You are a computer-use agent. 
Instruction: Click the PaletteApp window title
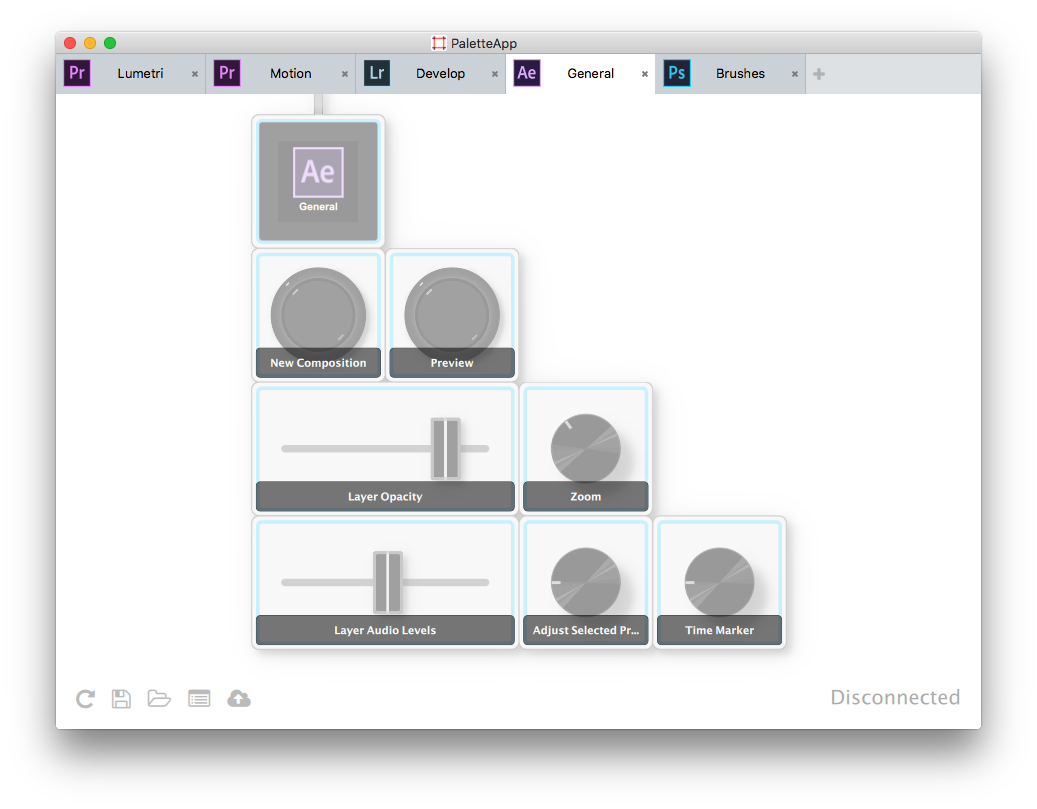click(x=483, y=43)
